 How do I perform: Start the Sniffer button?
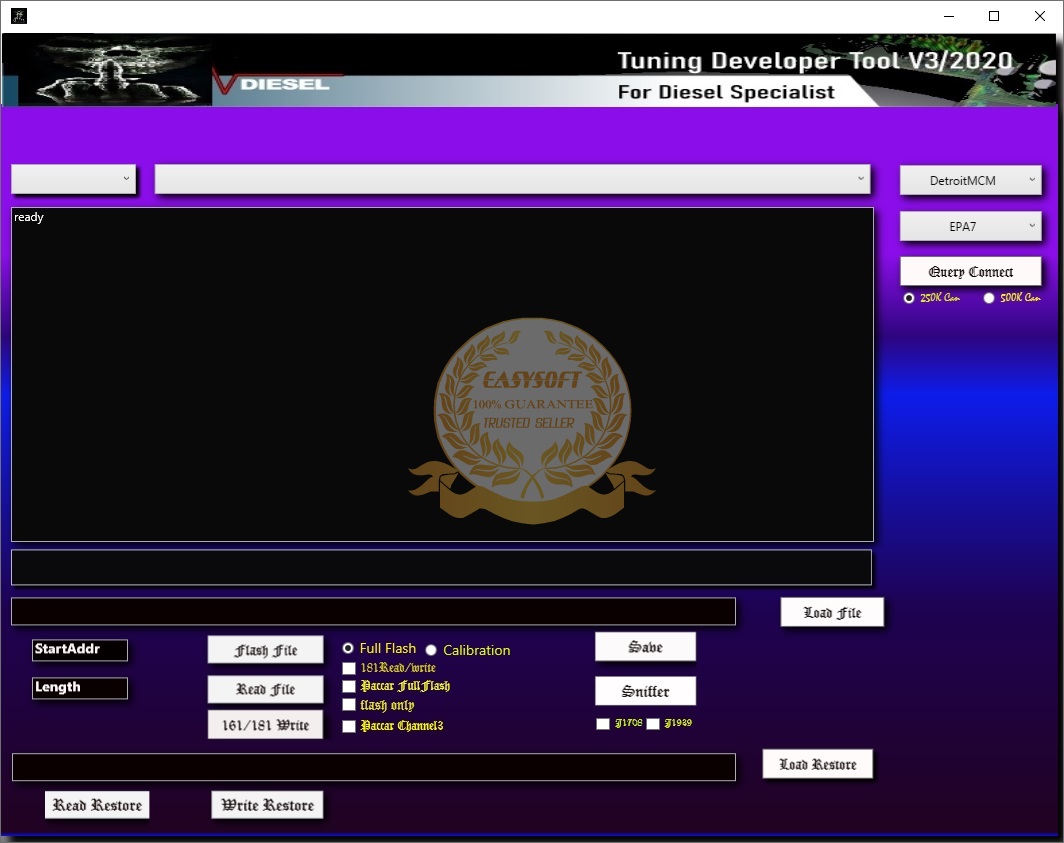coord(645,691)
